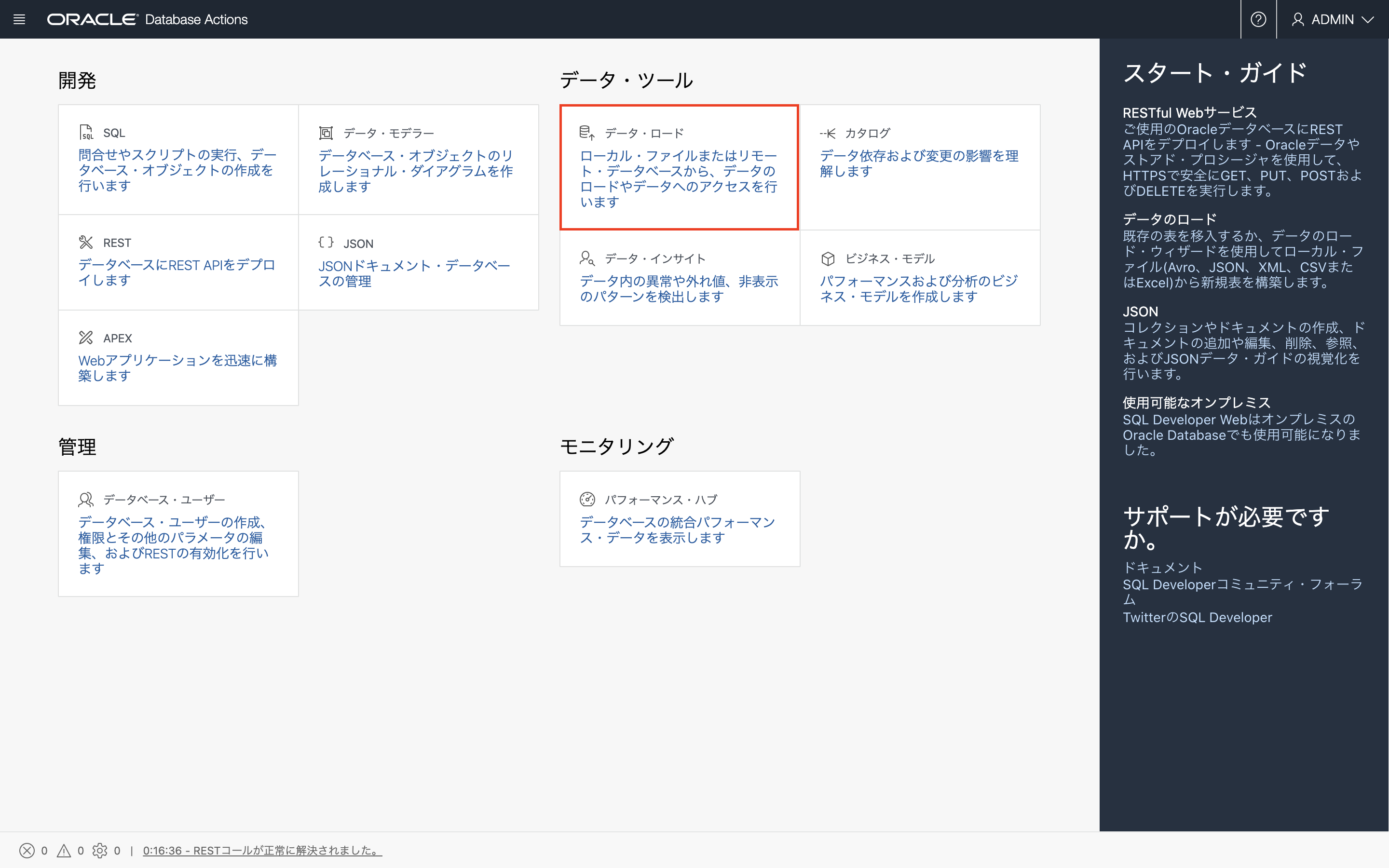Select the JSON document icon

pos(326,242)
